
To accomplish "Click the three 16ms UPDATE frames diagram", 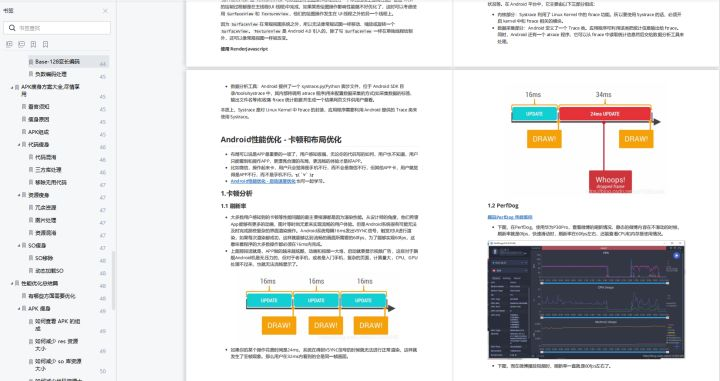I will tap(320, 306).
